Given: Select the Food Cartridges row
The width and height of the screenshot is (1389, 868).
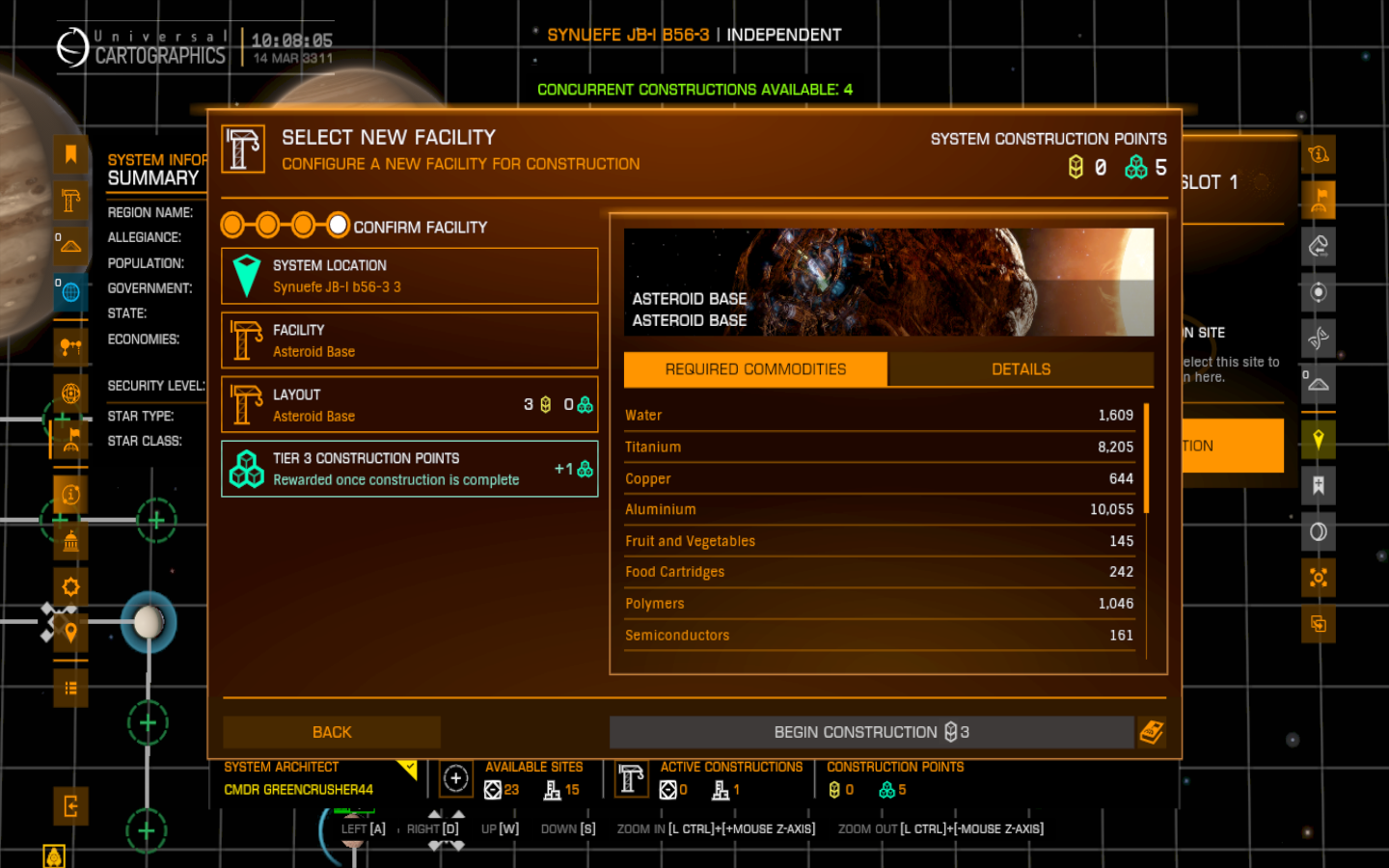Looking at the screenshot, I should coord(880,572).
